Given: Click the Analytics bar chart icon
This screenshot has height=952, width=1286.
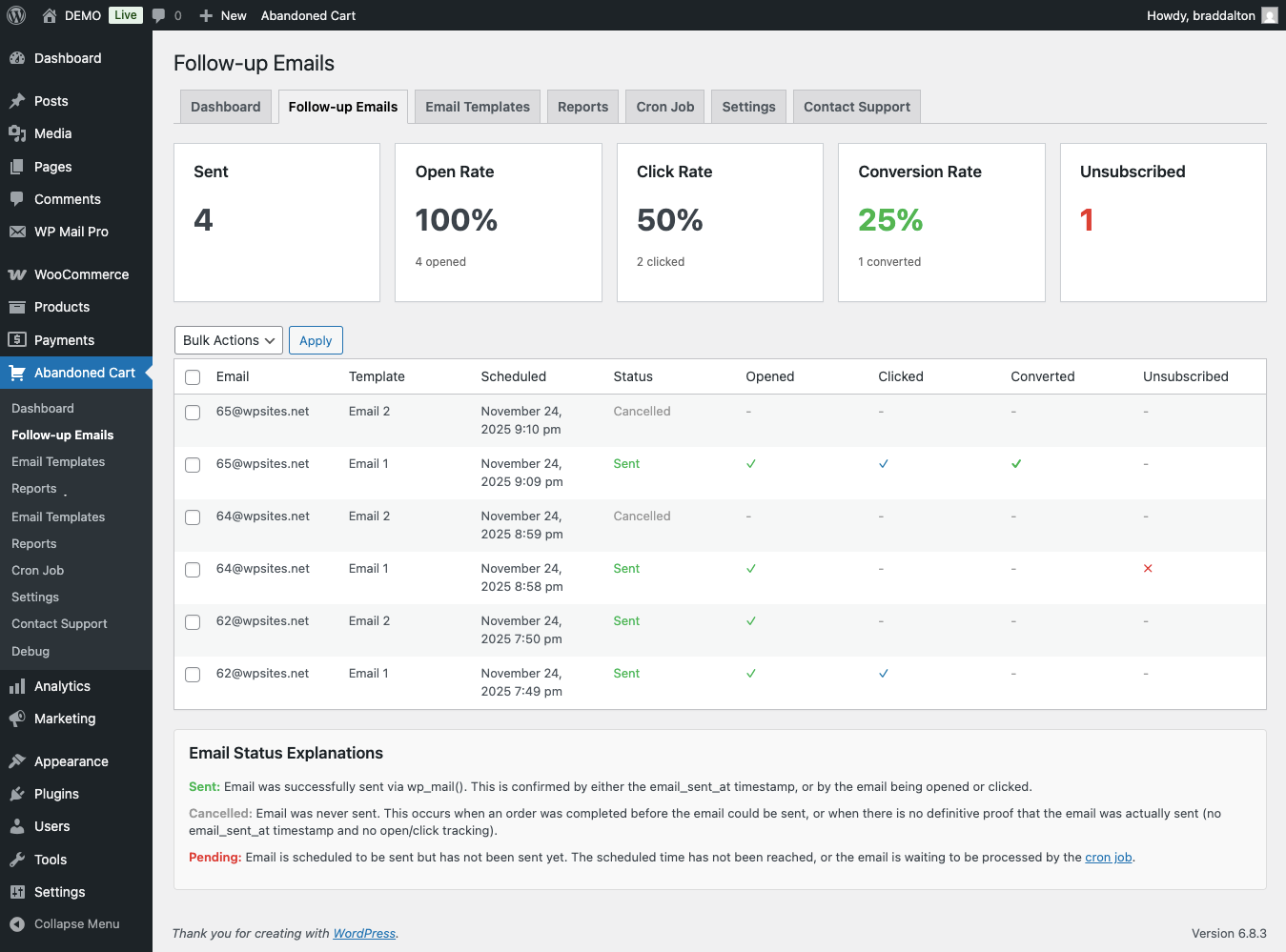Looking at the screenshot, I should pos(17,686).
